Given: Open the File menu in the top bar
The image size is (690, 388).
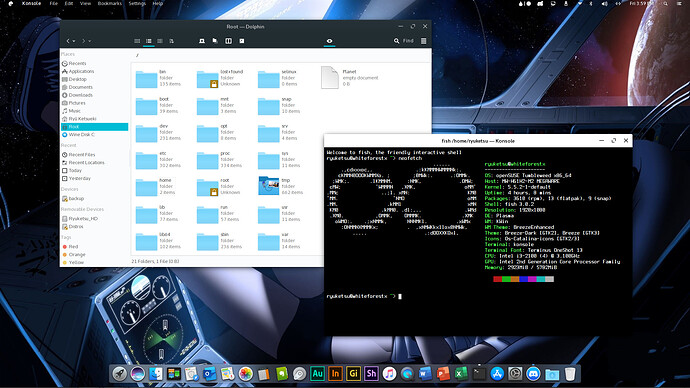Looking at the screenshot, I should [54, 3].
